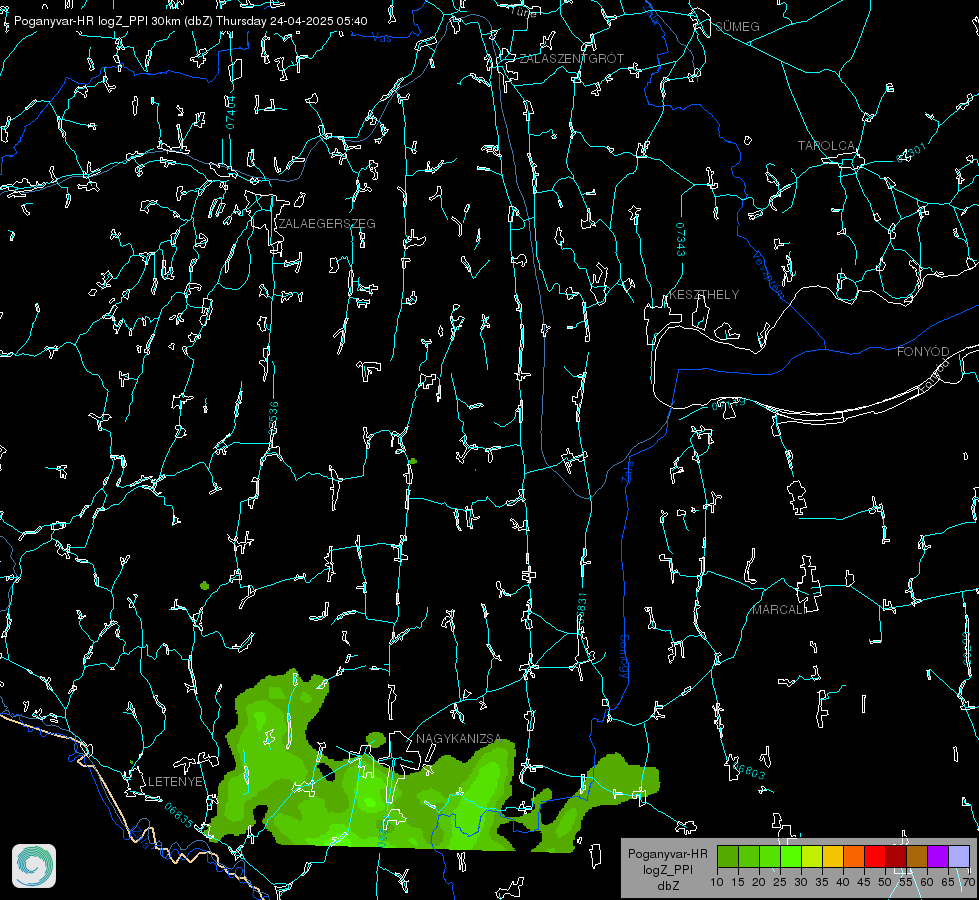This screenshot has height=900, width=979.
Task: Click the yellow 35–40 dBZ swatch
Action: [x=833, y=856]
